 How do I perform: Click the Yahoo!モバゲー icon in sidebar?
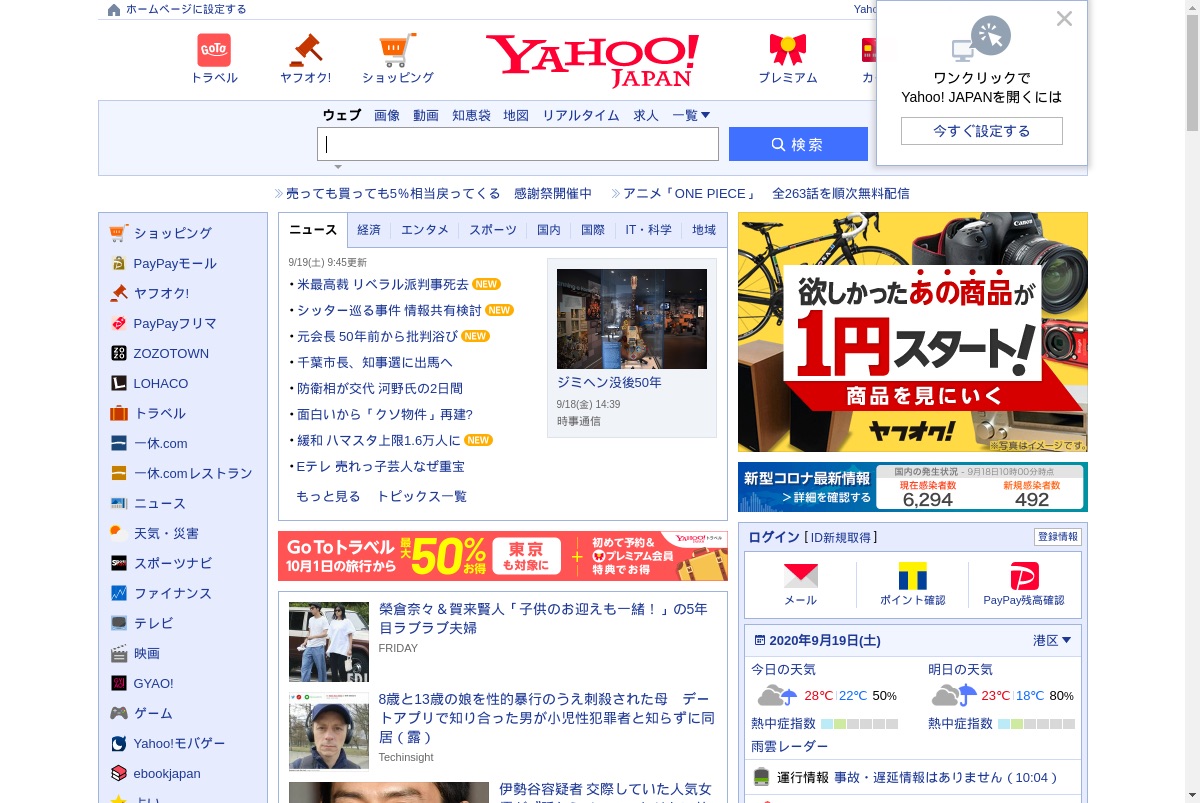[x=119, y=743]
